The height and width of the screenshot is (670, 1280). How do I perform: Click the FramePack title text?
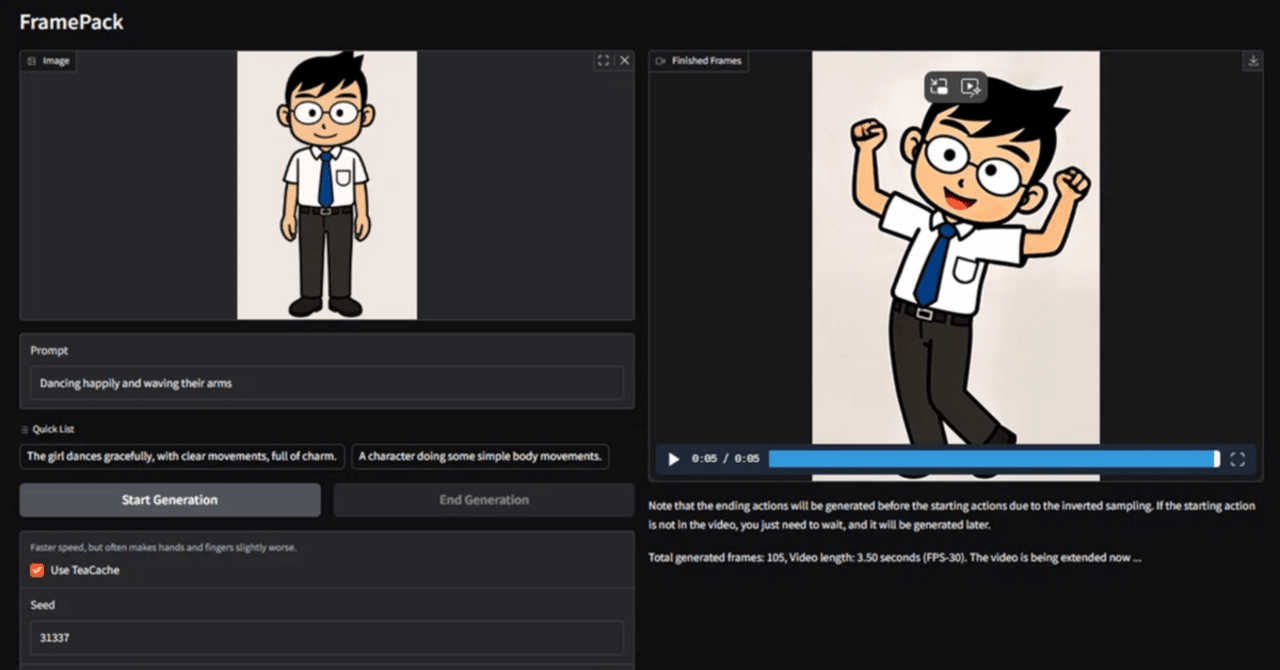pos(71,21)
